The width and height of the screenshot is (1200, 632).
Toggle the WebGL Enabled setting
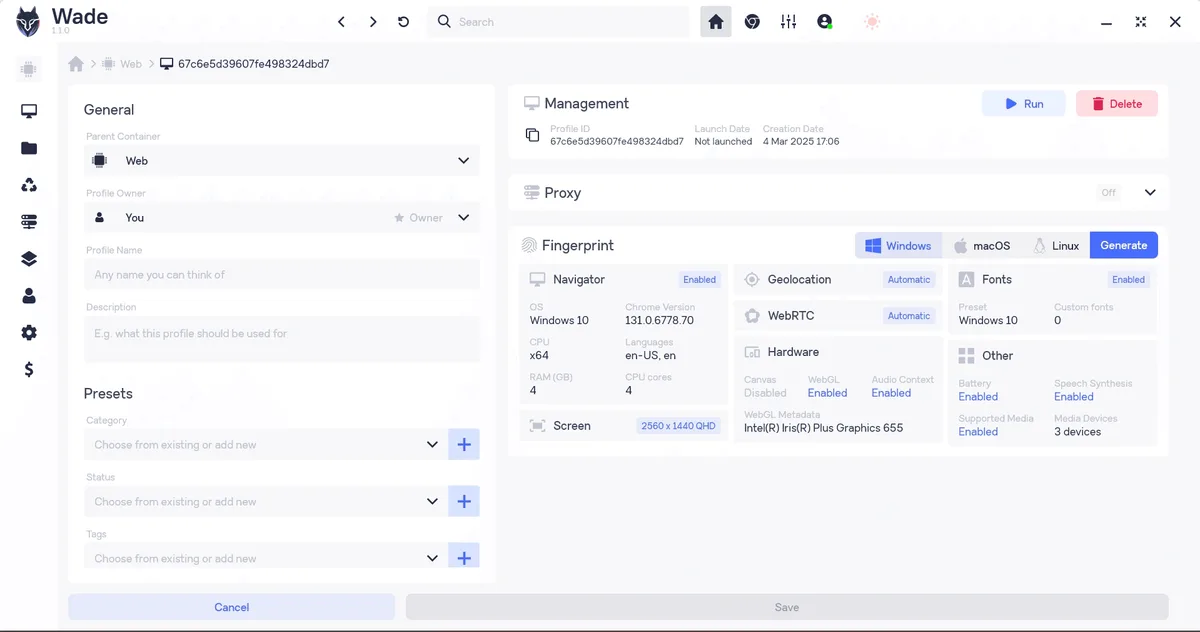click(827, 393)
